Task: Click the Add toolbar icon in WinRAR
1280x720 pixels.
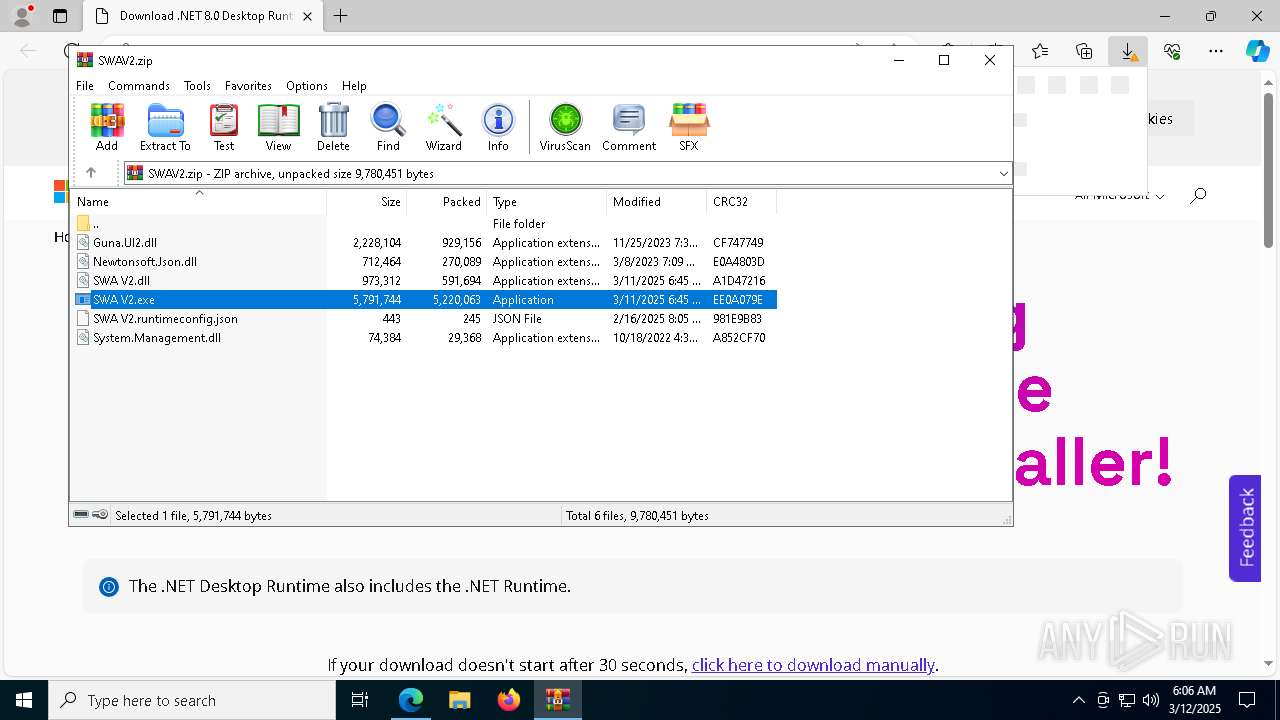Action: [x=107, y=127]
